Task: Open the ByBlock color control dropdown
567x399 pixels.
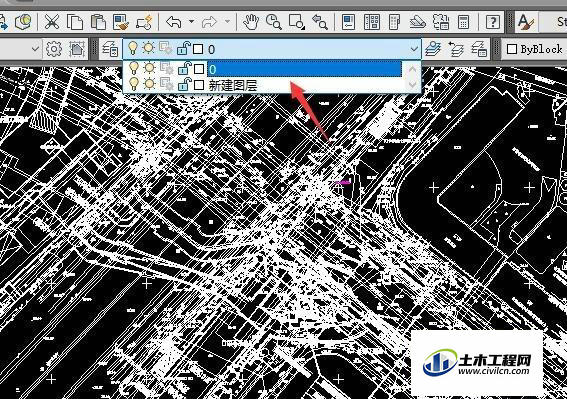Action: 534,49
